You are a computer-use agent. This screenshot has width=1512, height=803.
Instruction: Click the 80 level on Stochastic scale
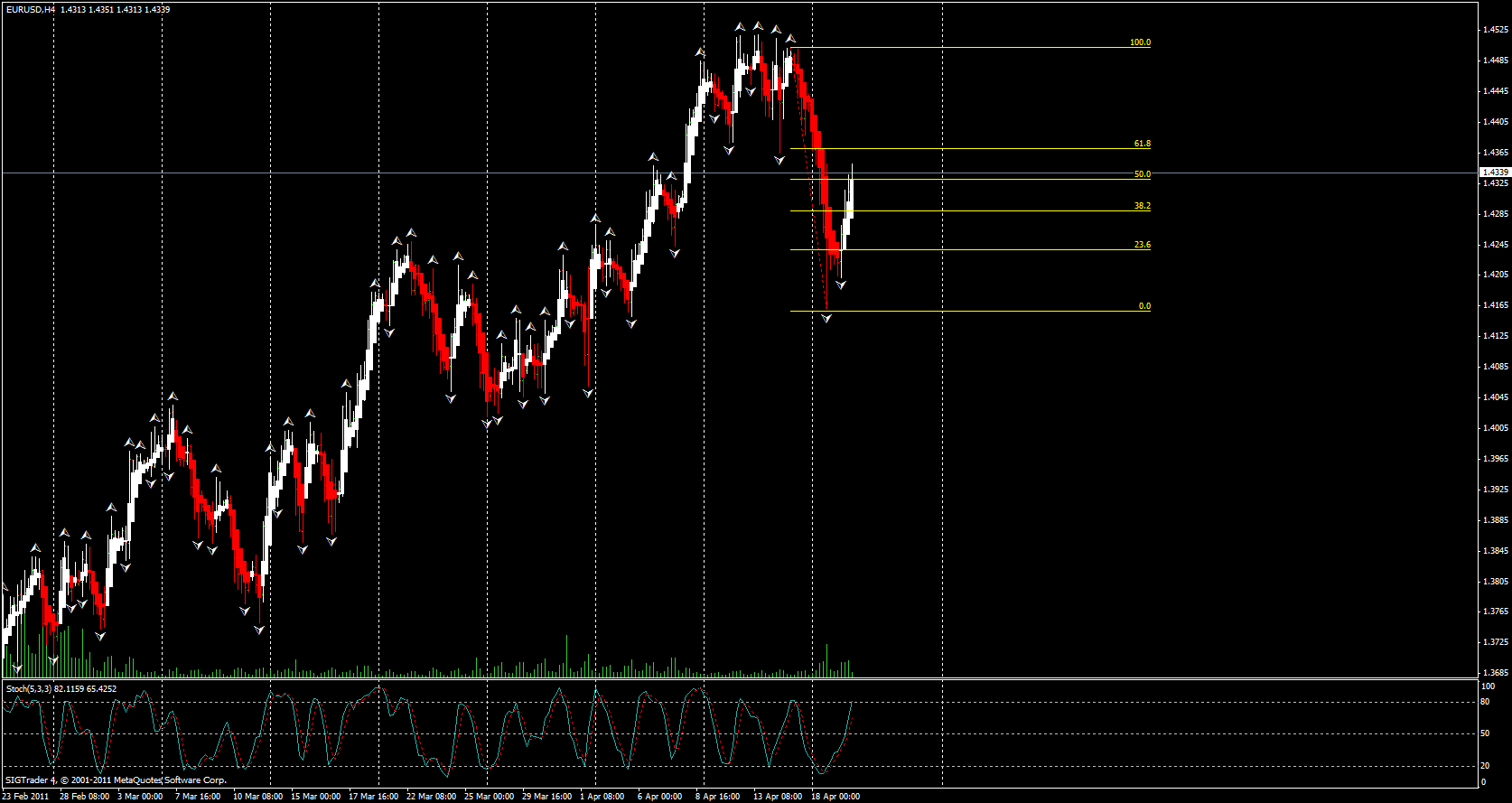pos(1486,701)
